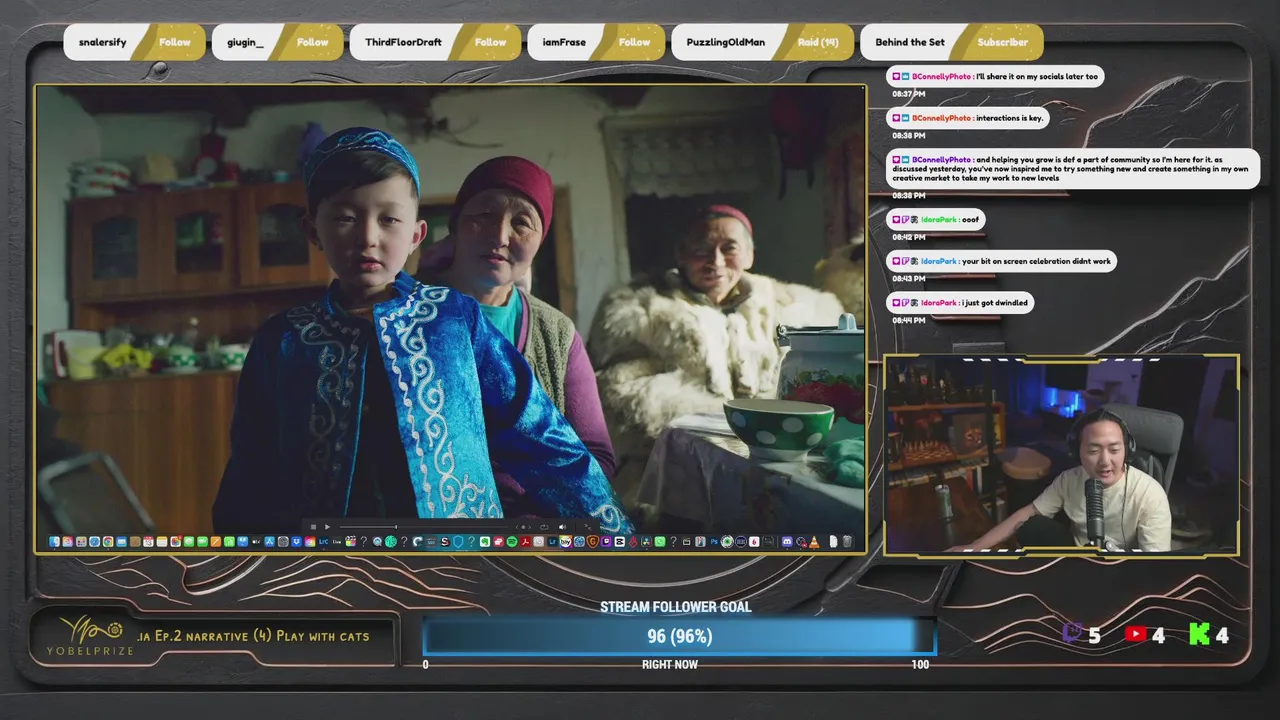Click the webcam feed thumbnail

click(x=1062, y=455)
